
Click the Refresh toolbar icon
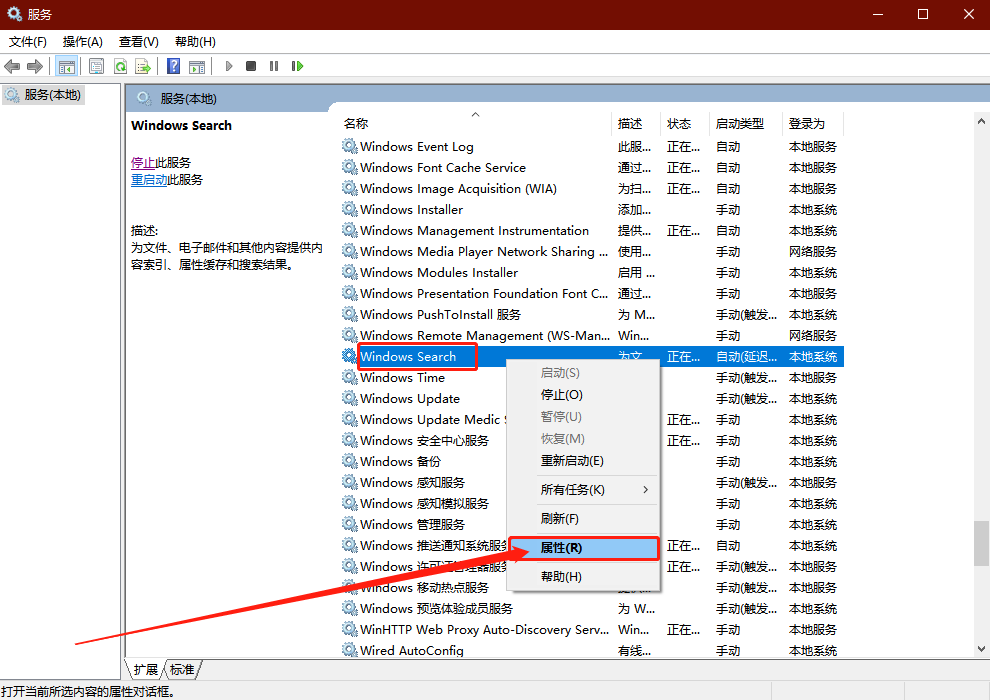tap(120, 67)
